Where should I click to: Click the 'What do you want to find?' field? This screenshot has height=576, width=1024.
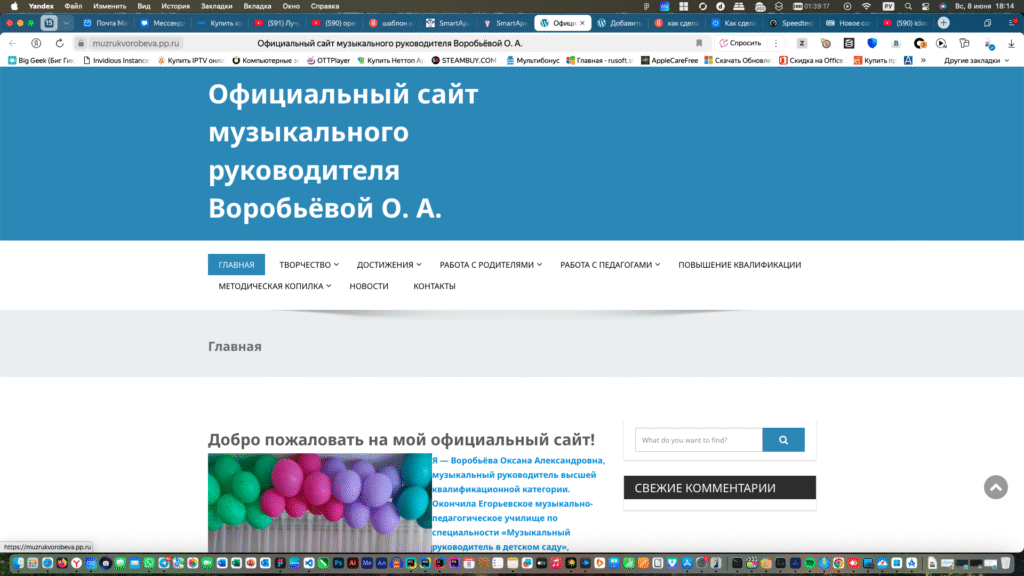(x=698, y=440)
